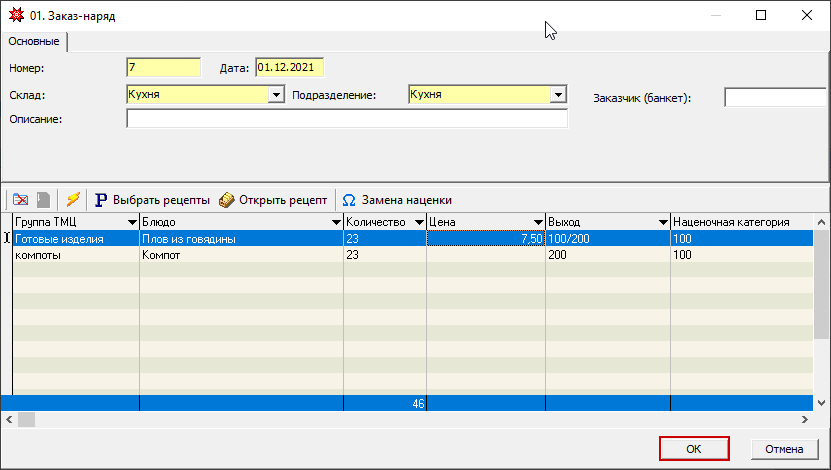The height and width of the screenshot is (470, 831).
Task: Click the gray document icon in toolbar
Action: (42, 199)
